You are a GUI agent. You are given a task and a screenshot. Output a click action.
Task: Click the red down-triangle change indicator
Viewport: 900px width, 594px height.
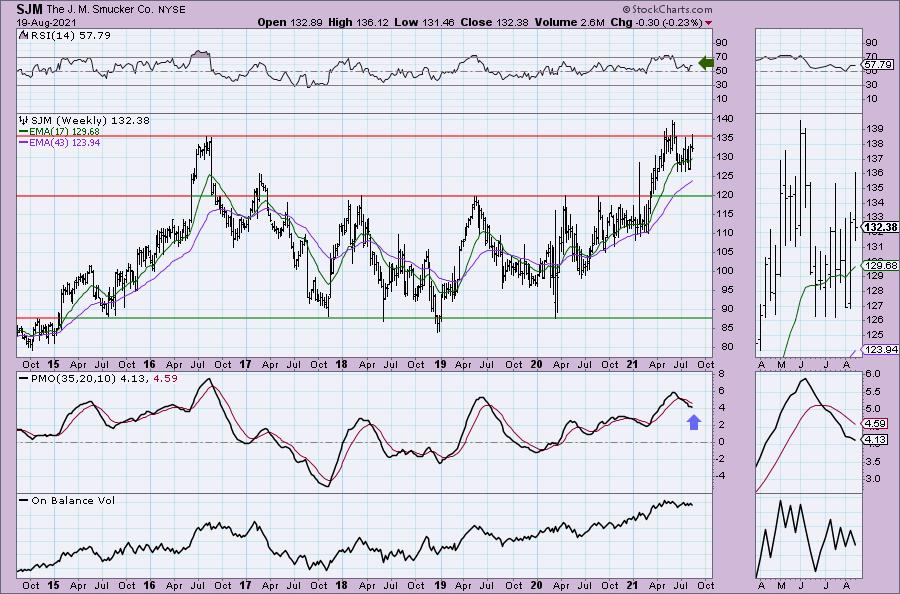tap(709, 23)
